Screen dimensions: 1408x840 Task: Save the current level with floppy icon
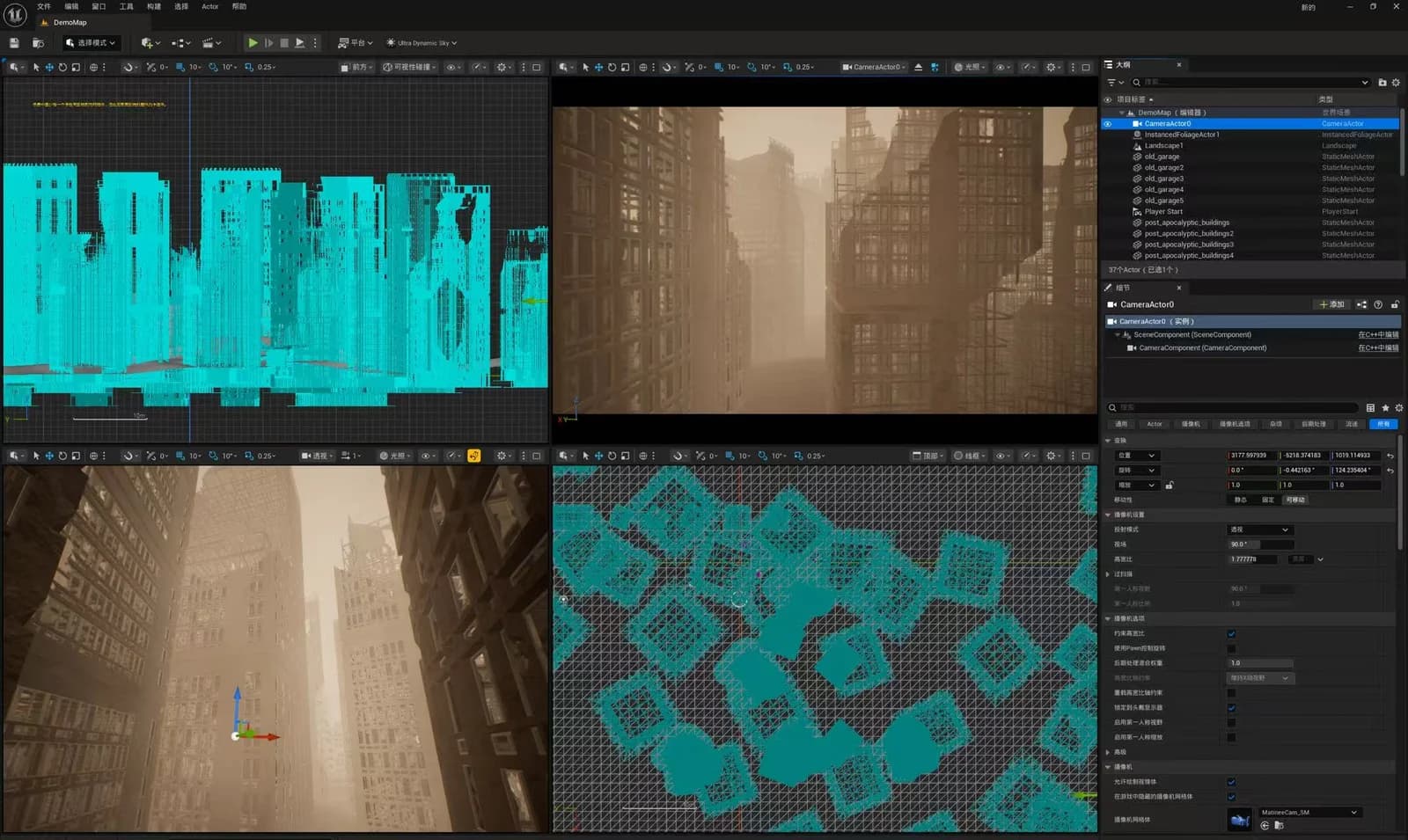(x=14, y=42)
